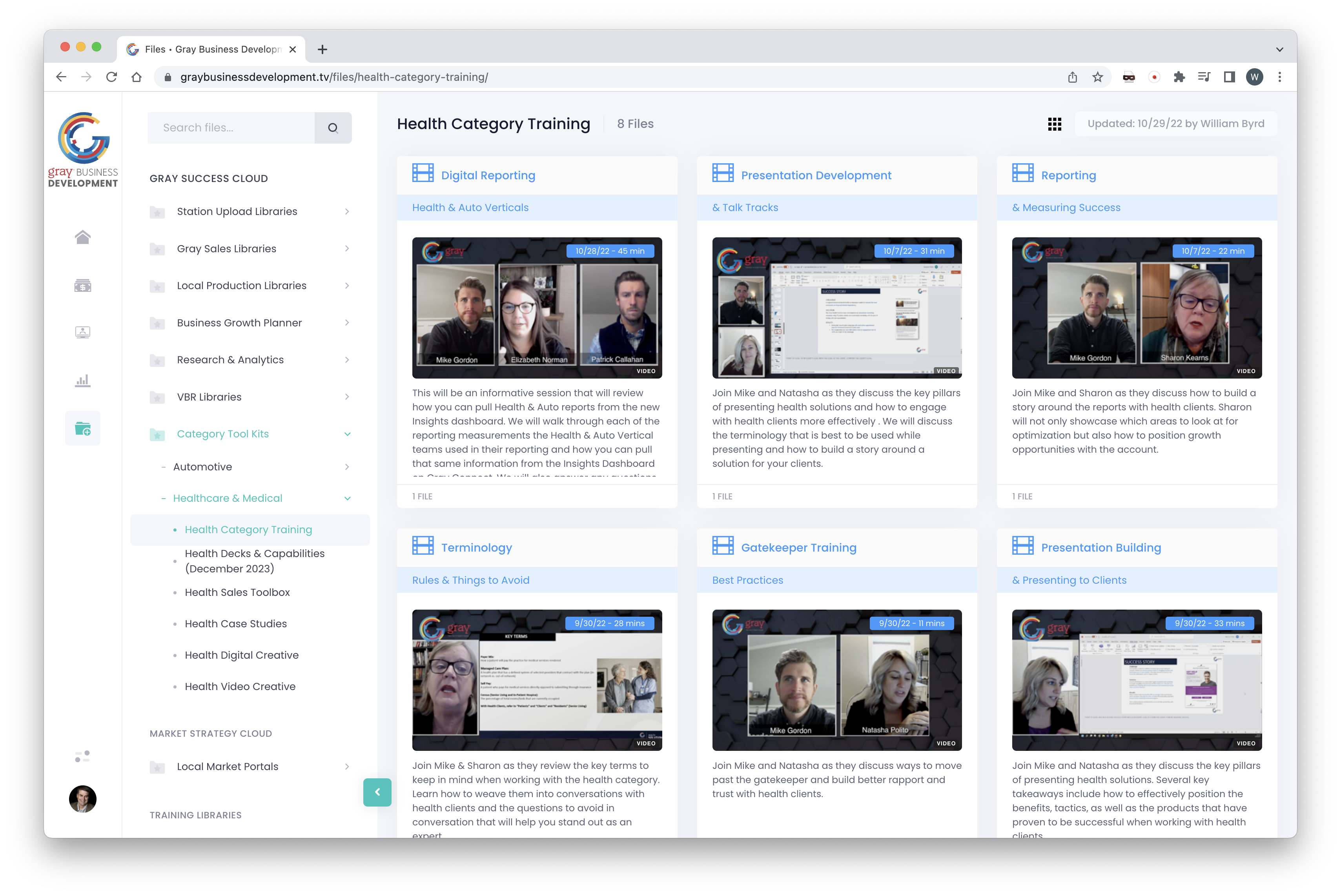Open the Presentation Development title link
The image size is (1341, 896).
pos(816,175)
